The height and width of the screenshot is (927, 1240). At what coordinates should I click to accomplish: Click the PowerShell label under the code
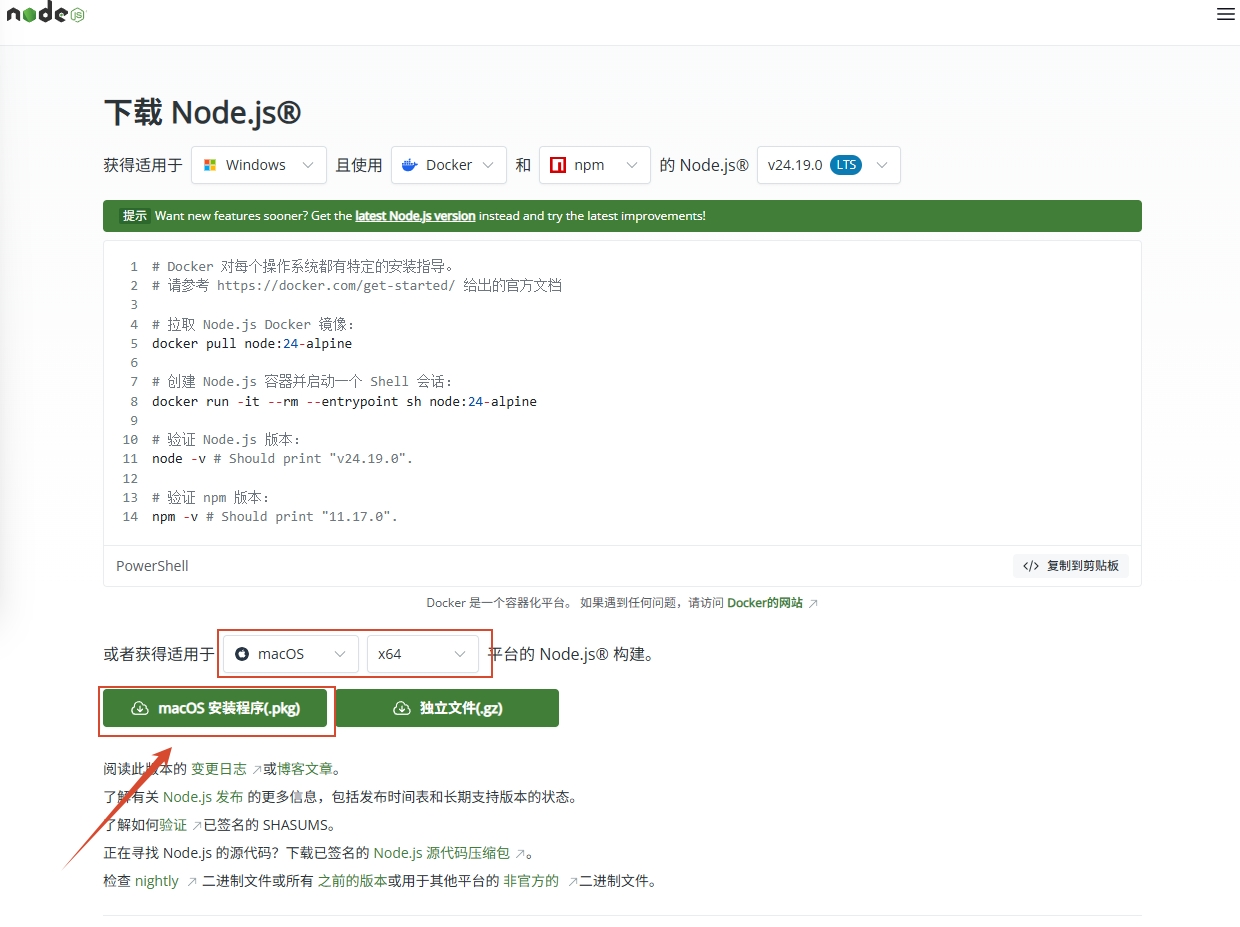152,566
